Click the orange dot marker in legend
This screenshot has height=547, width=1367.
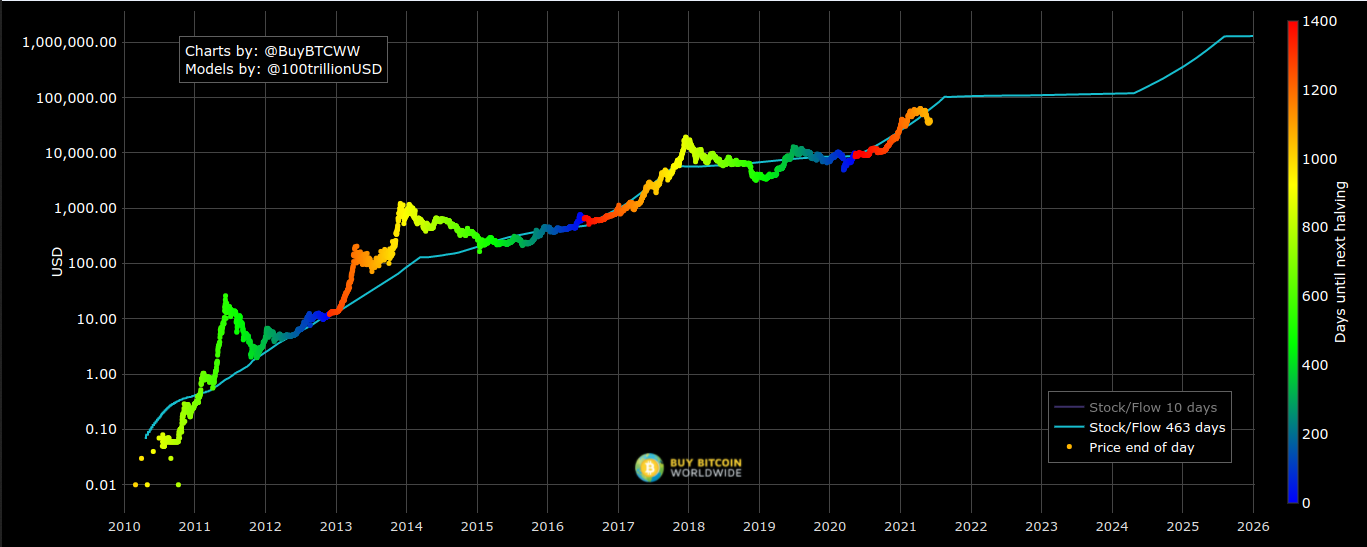click(x=1068, y=448)
